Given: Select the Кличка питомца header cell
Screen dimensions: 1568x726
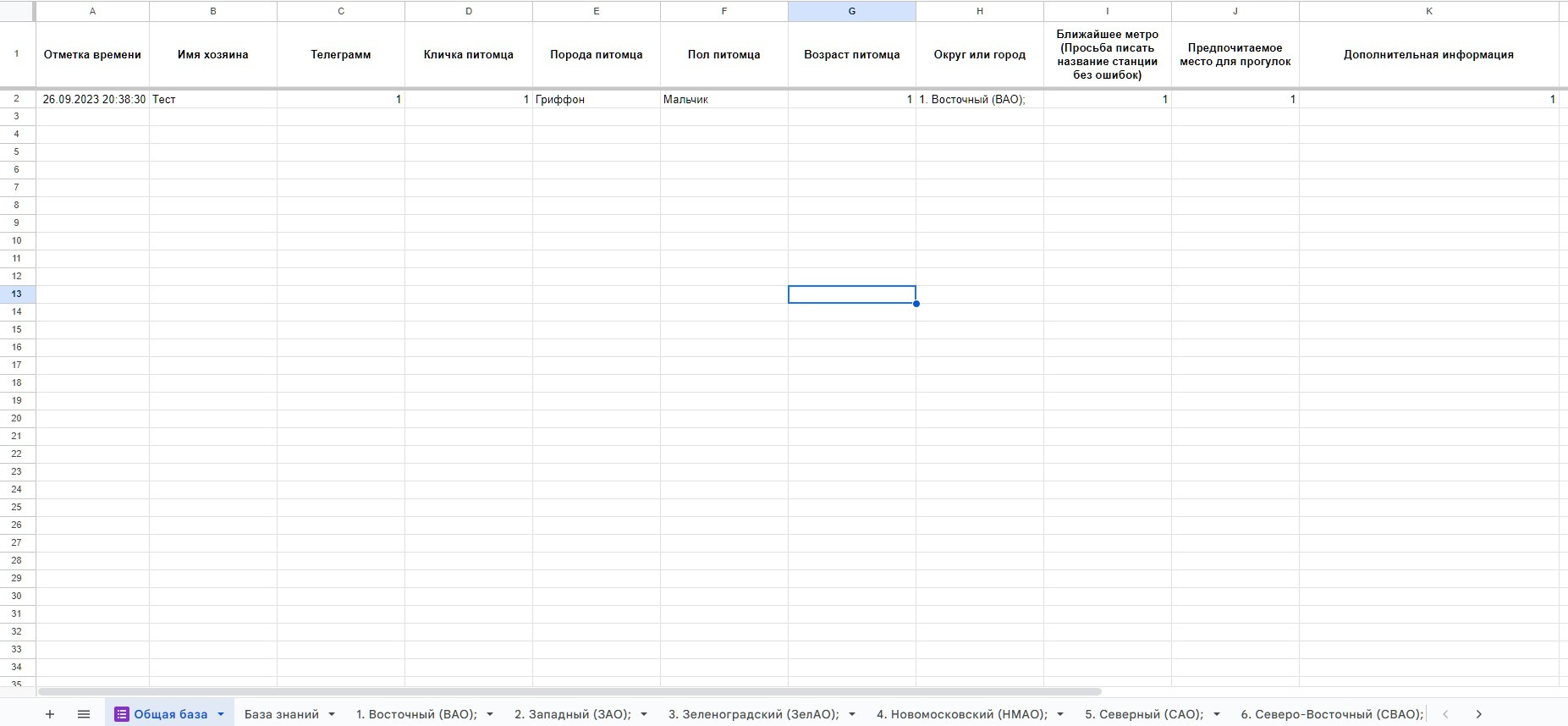Looking at the screenshot, I should pos(469,54).
